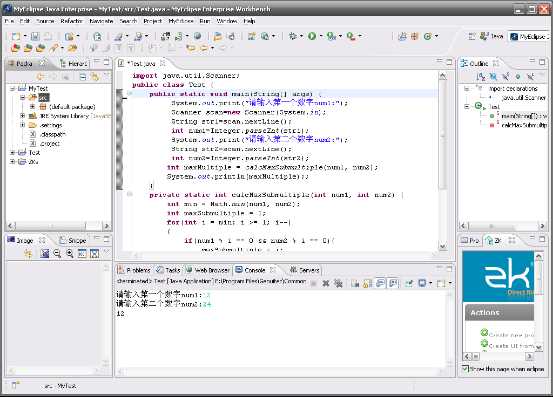The image size is (553, 397).
Task: Toggle Show Console When Standard Error Changes
Action: [393, 283]
